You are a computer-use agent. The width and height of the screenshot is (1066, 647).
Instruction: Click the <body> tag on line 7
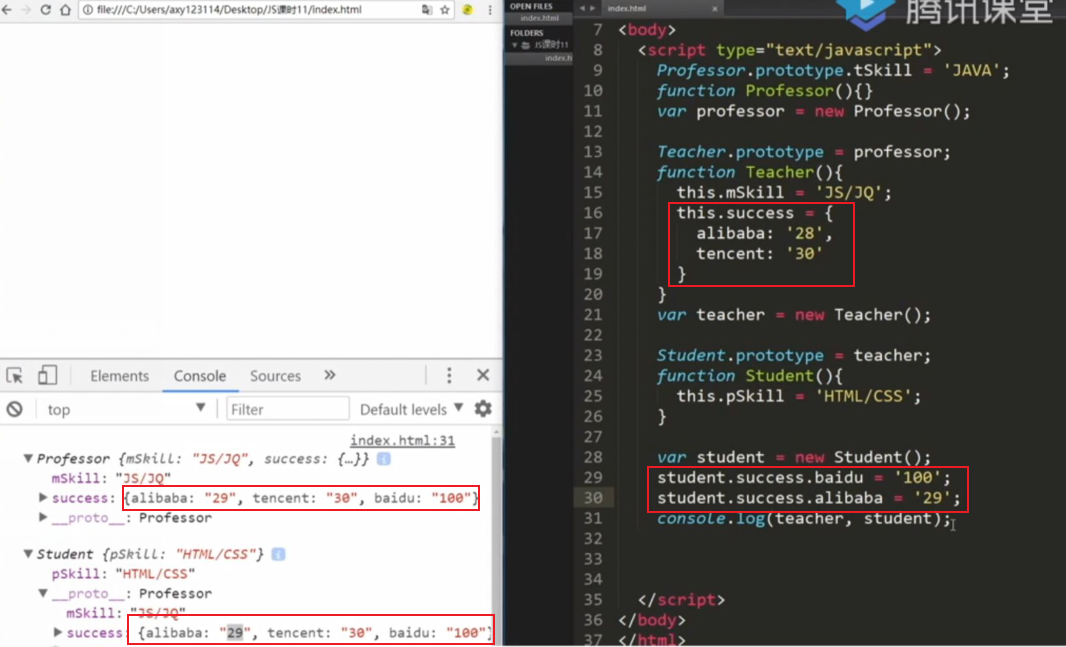point(647,30)
